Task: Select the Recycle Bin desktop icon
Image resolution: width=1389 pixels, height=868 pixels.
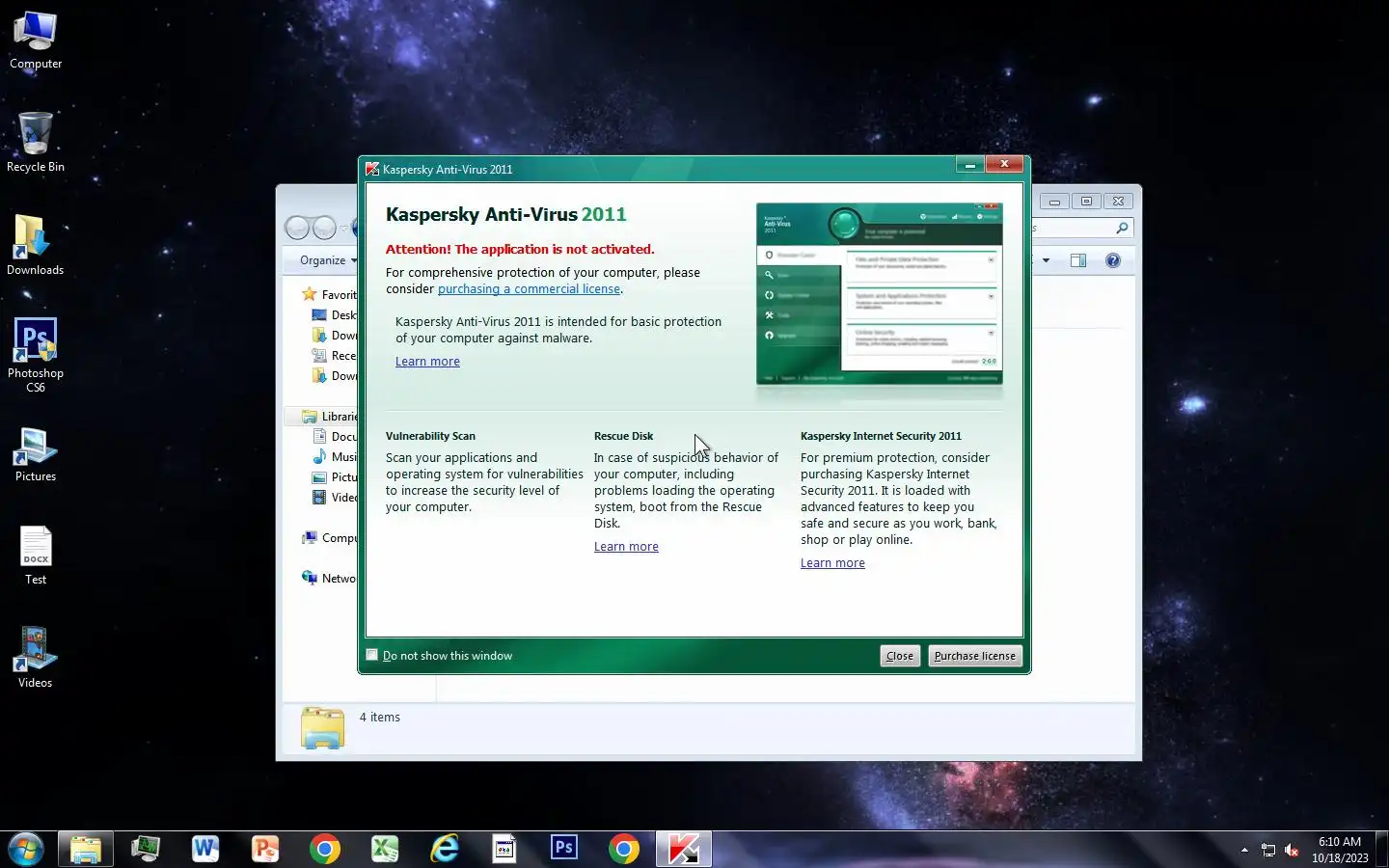Action: 36,143
